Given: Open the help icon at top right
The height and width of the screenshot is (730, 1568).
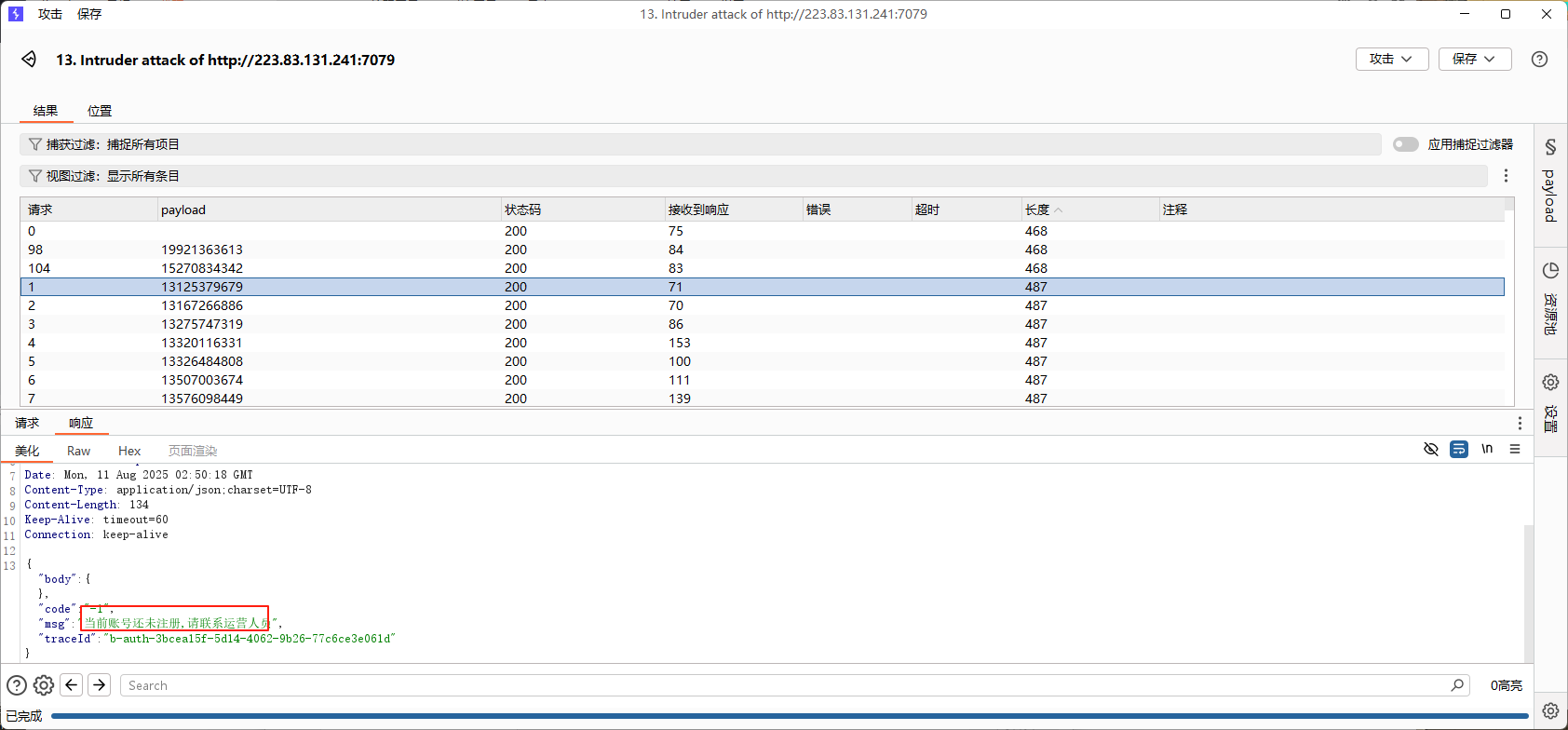Looking at the screenshot, I should click(x=1539, y=59).
